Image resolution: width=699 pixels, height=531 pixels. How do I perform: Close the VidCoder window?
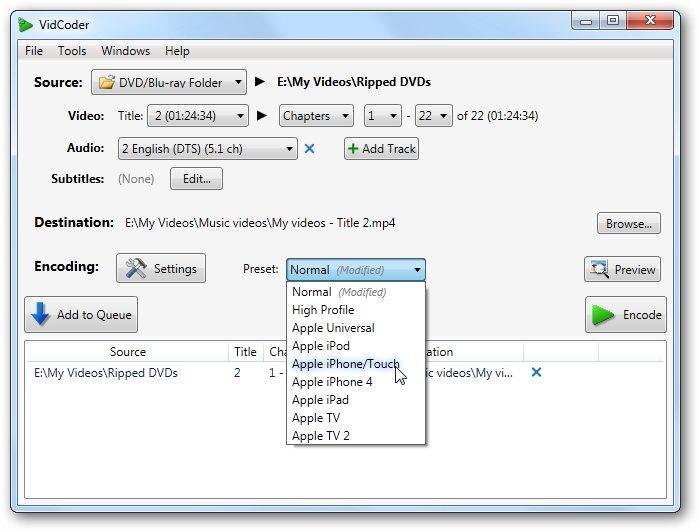[x=650, y=21]
